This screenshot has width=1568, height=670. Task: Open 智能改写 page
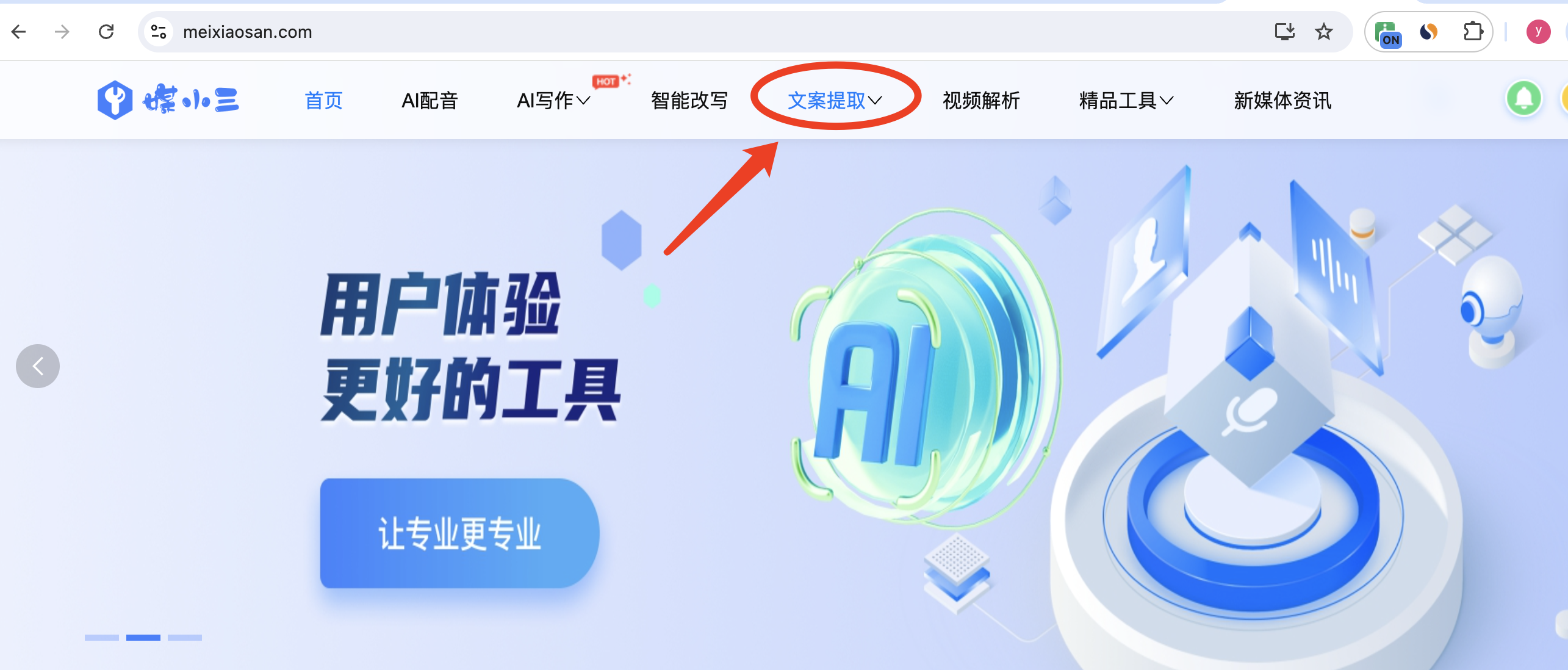[x=689, y=101]
